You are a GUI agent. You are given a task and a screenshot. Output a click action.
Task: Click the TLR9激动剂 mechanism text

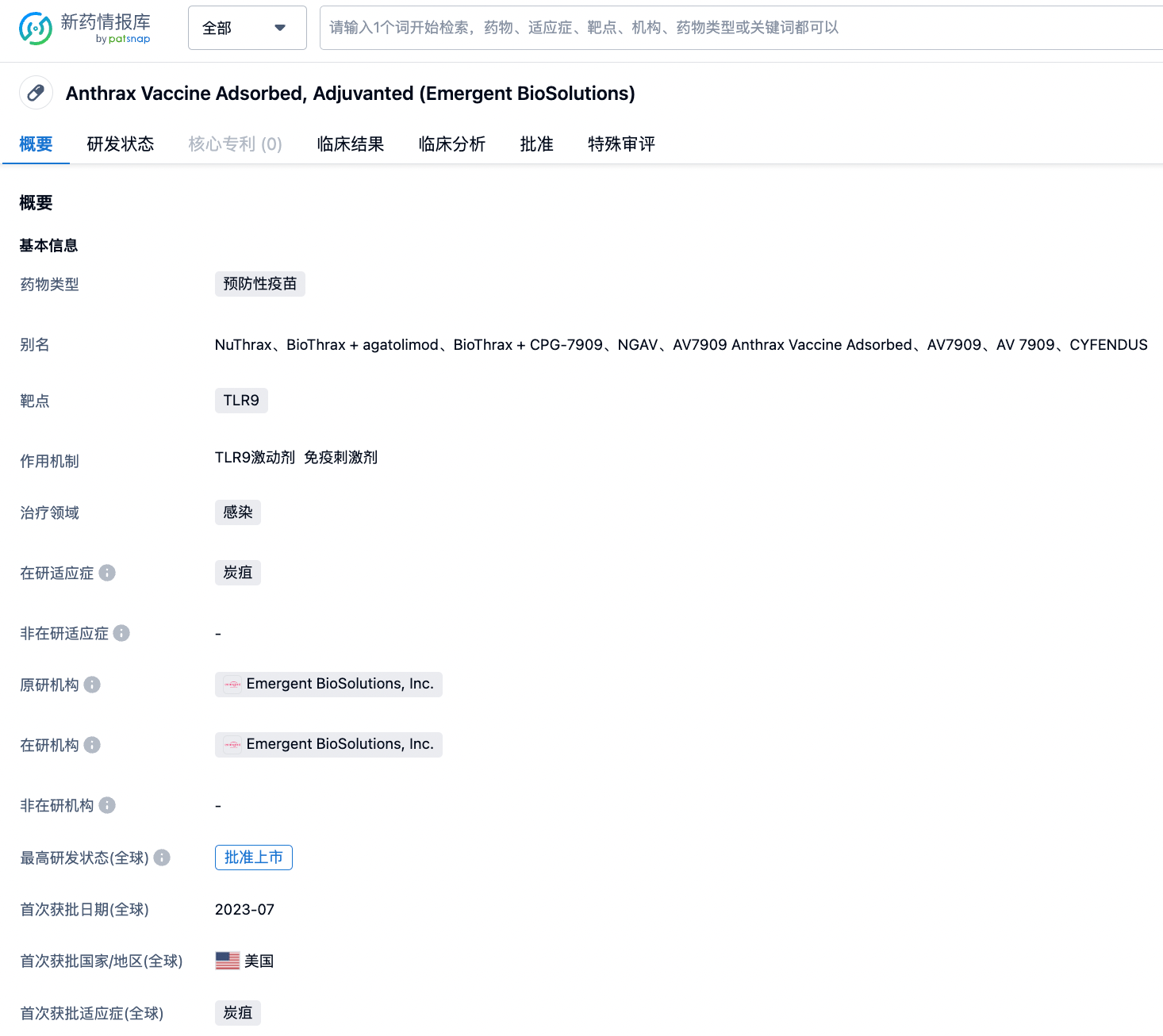(x=255, y=458)
